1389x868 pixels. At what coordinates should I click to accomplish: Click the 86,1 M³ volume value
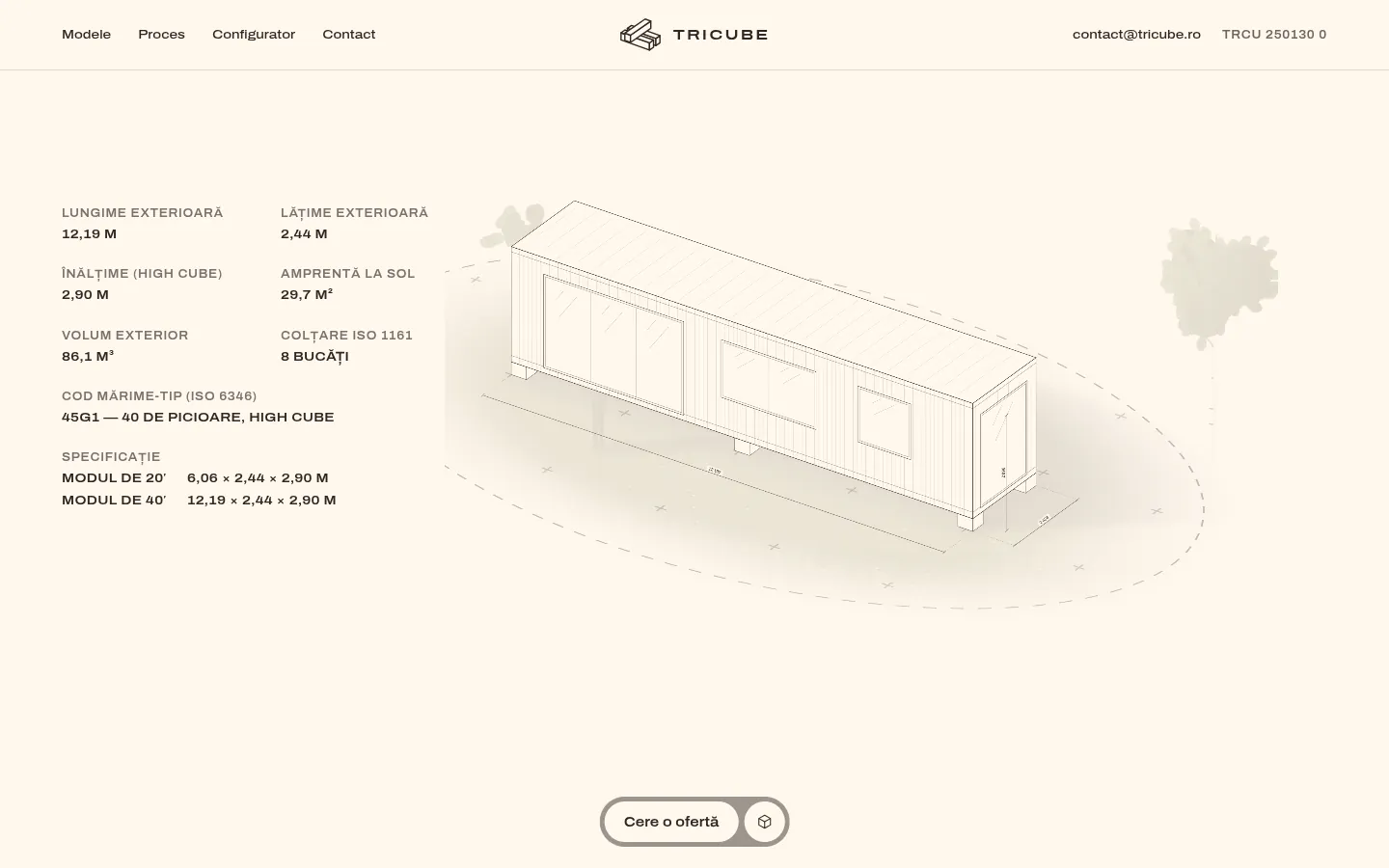[x=88, y=357]
